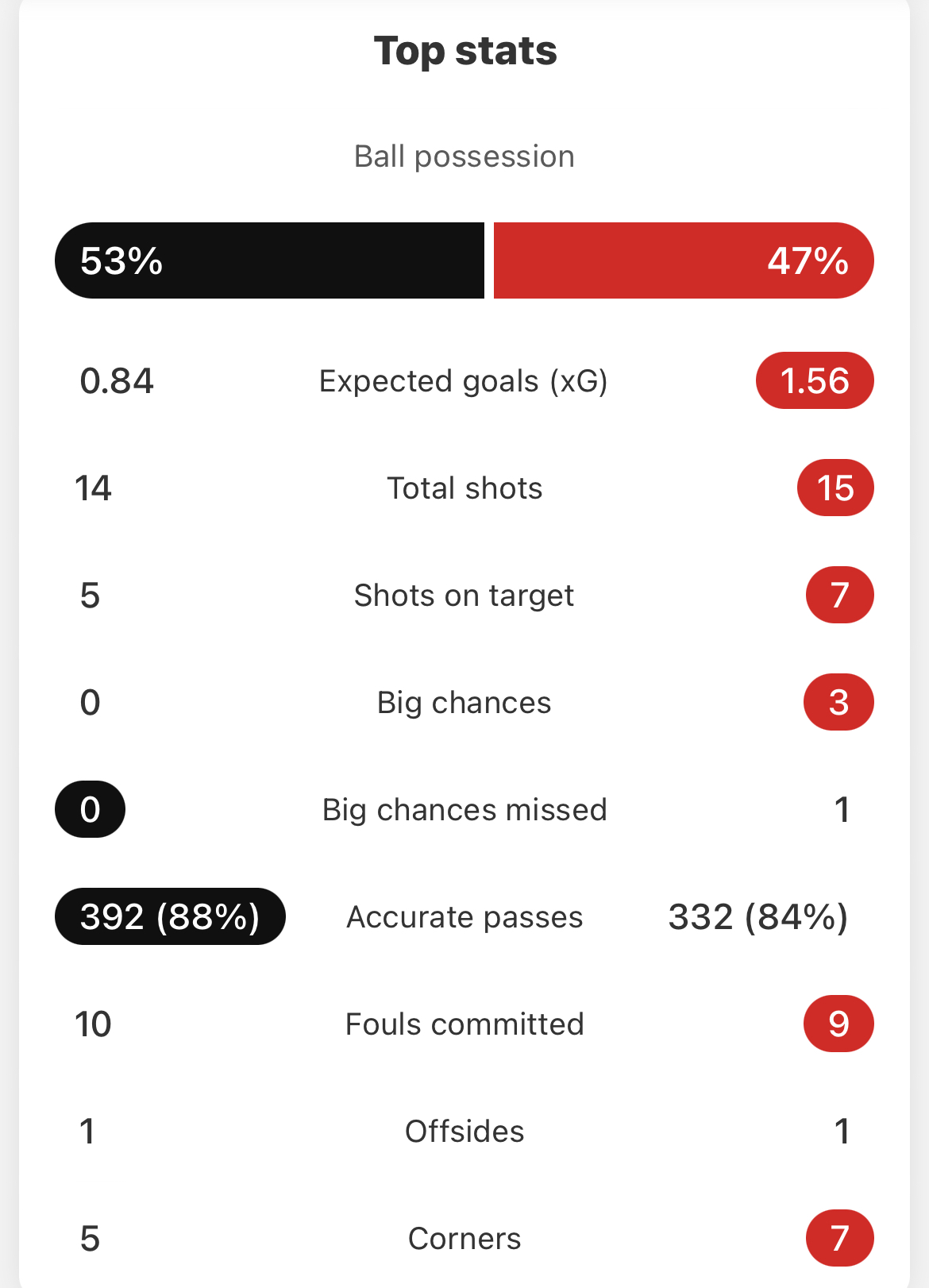The width and height of the screenshot is (929, 1288).
Task: Tap the red 7 shots on target badge
Action: 840,595
